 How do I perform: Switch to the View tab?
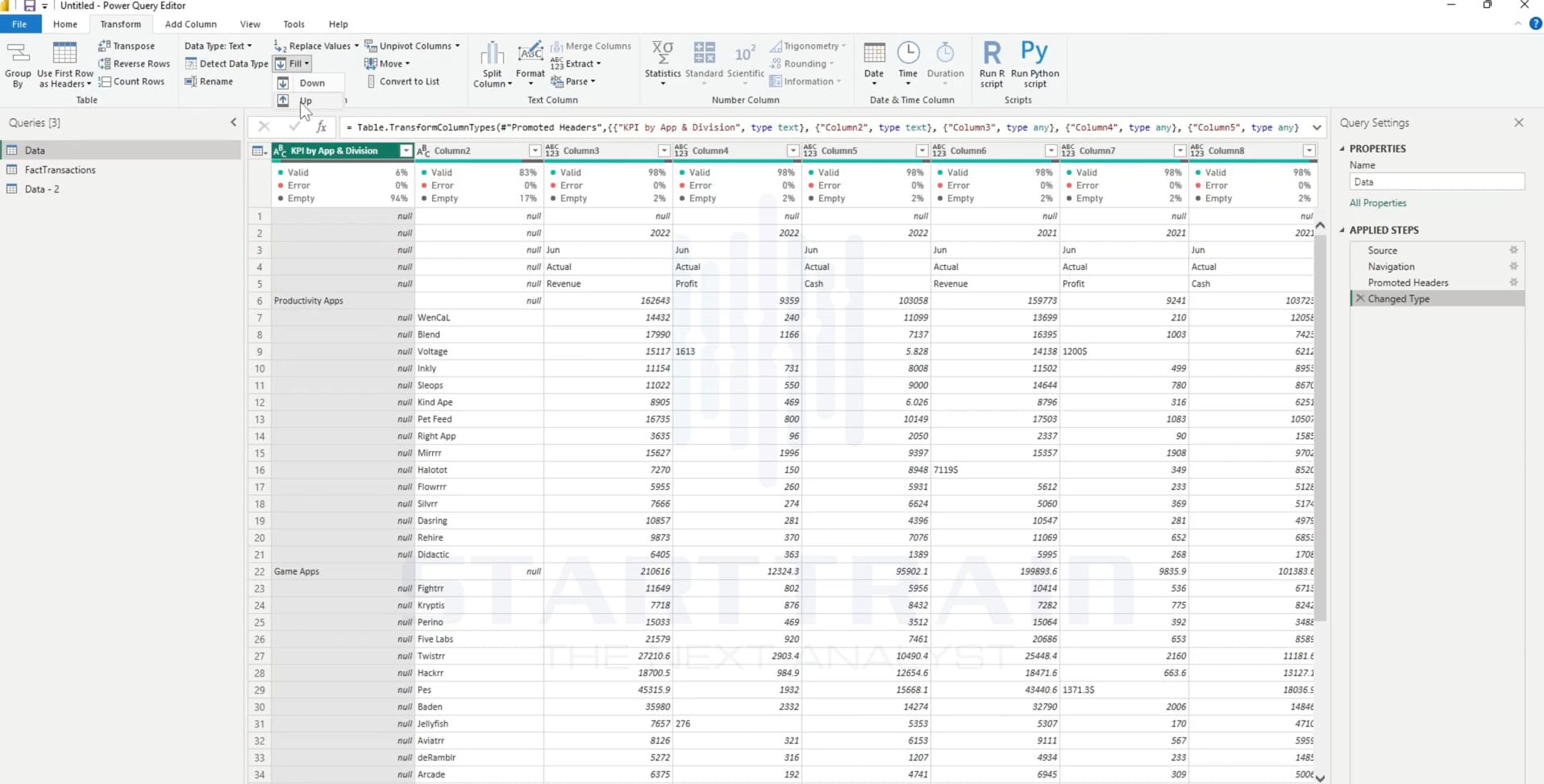[250, 24]
